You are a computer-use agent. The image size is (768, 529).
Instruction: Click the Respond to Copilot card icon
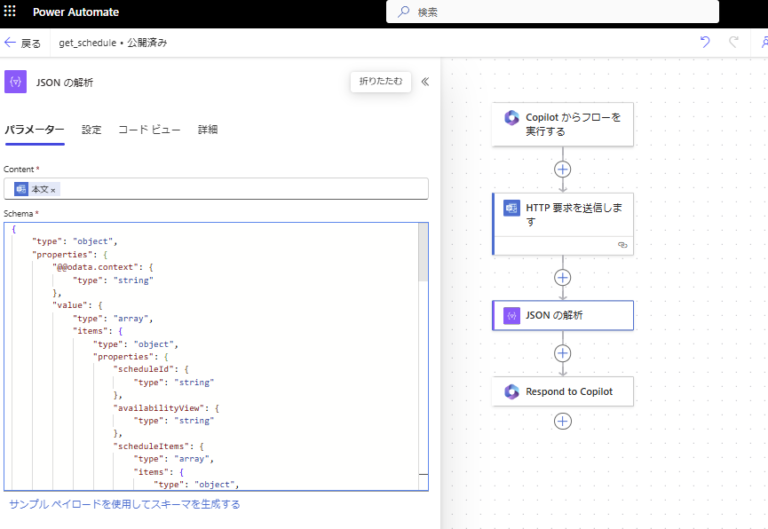tap(512, 391)
